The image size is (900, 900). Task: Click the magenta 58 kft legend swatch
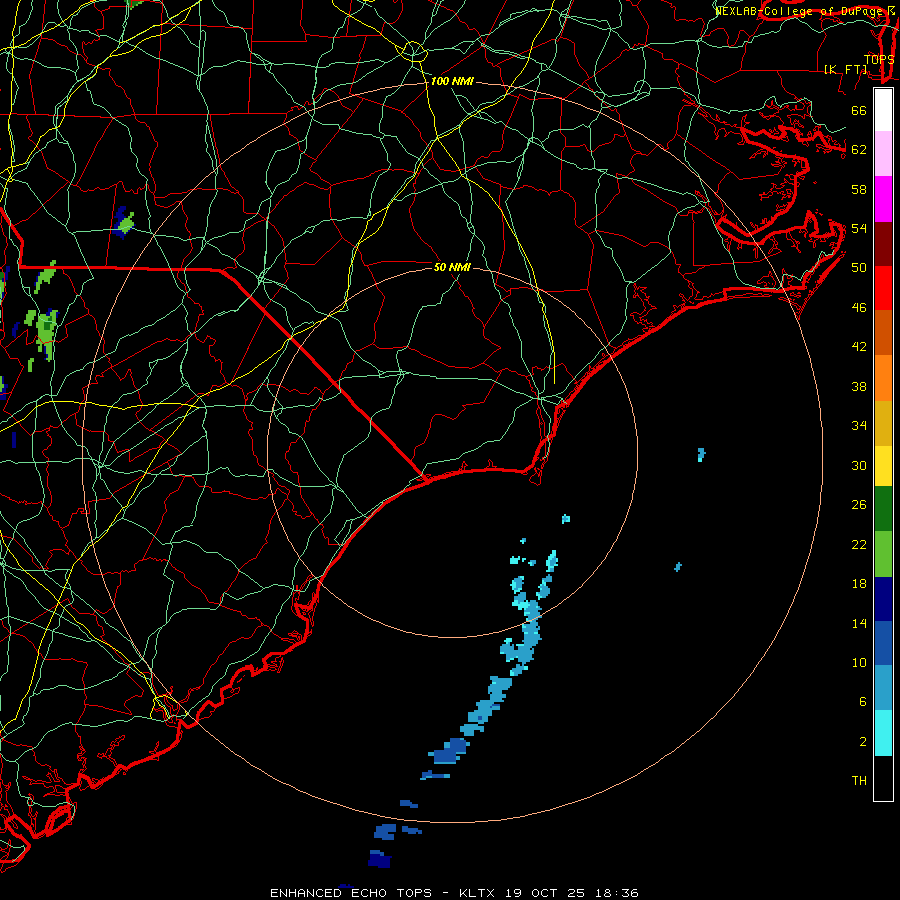click(883, 199)
